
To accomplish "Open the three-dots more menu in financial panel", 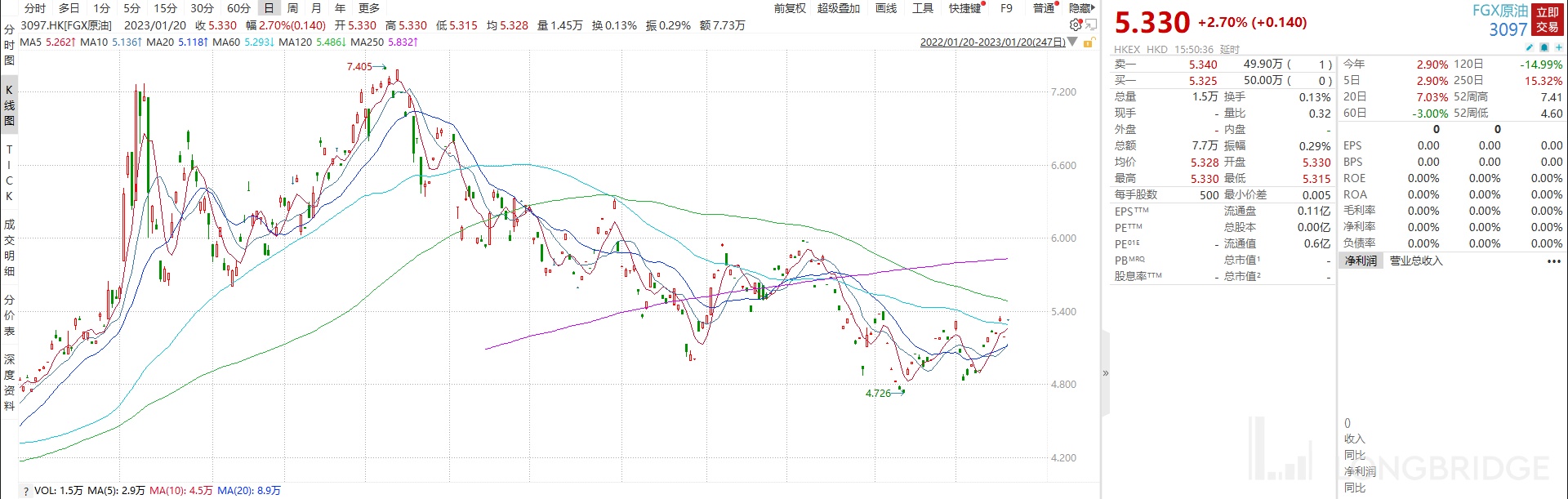I will [1553, 261].
